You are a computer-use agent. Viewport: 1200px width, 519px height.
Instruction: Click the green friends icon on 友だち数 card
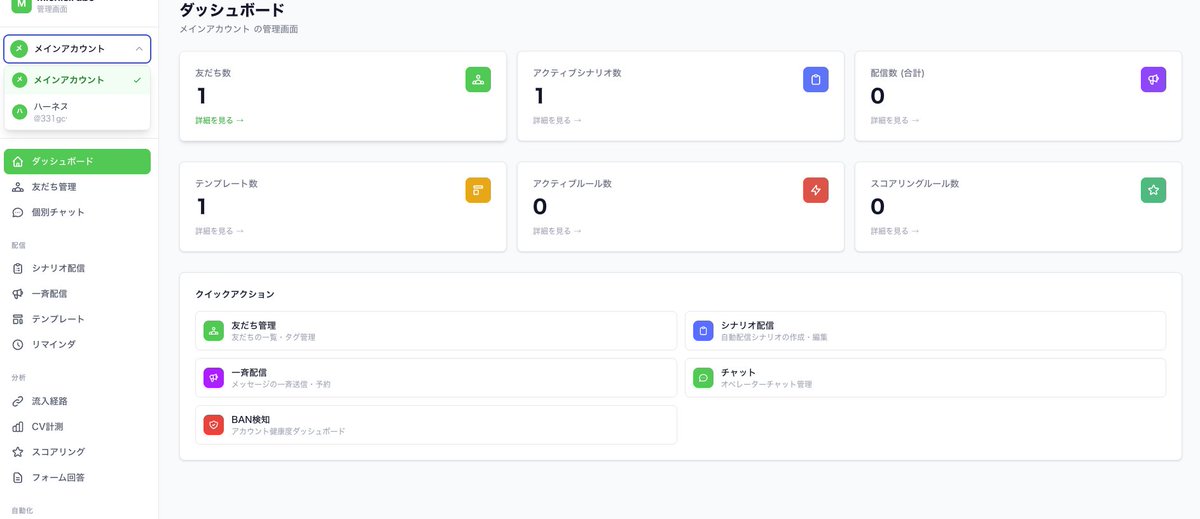coord(478,80)
